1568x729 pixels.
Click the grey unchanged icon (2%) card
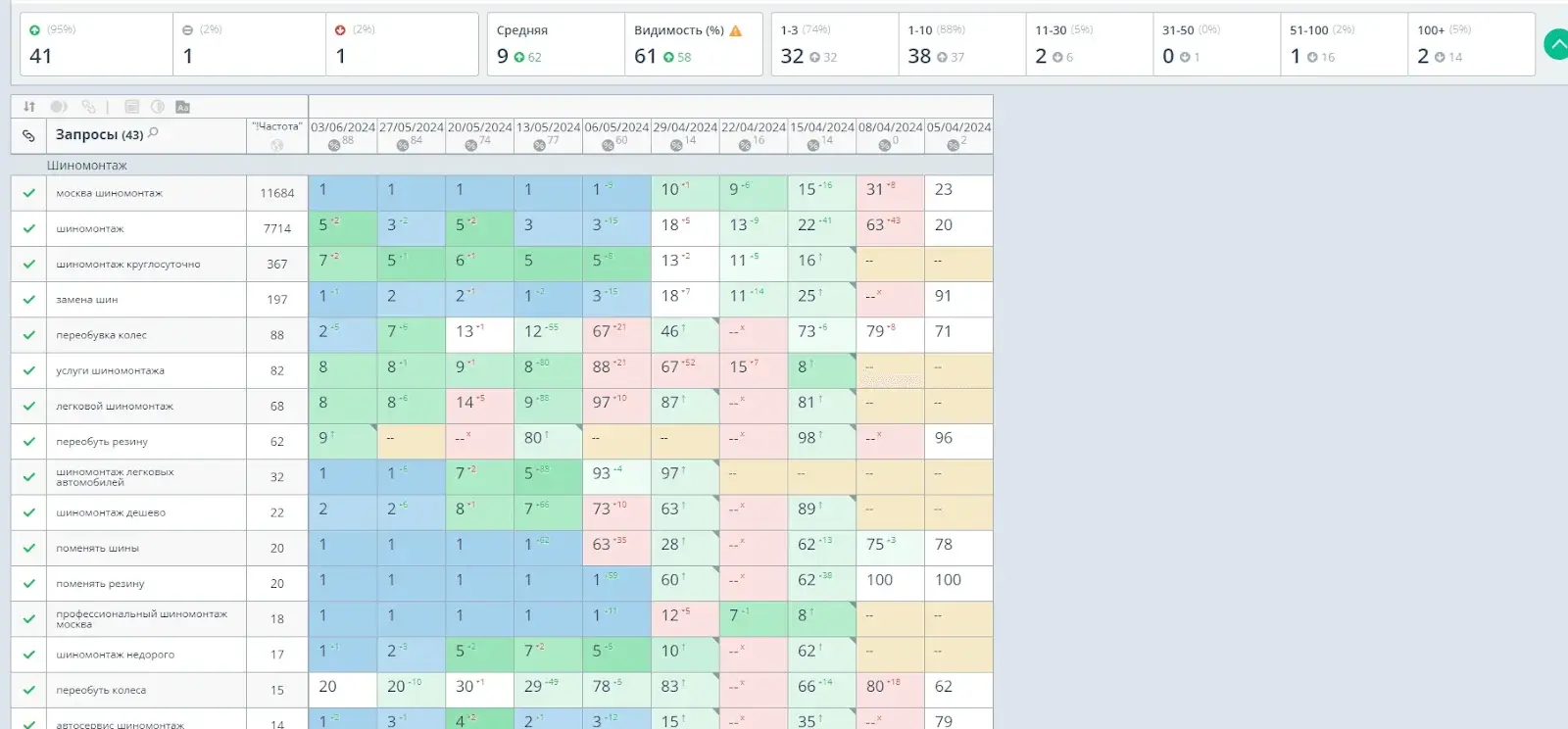click(x=188, y=30)
